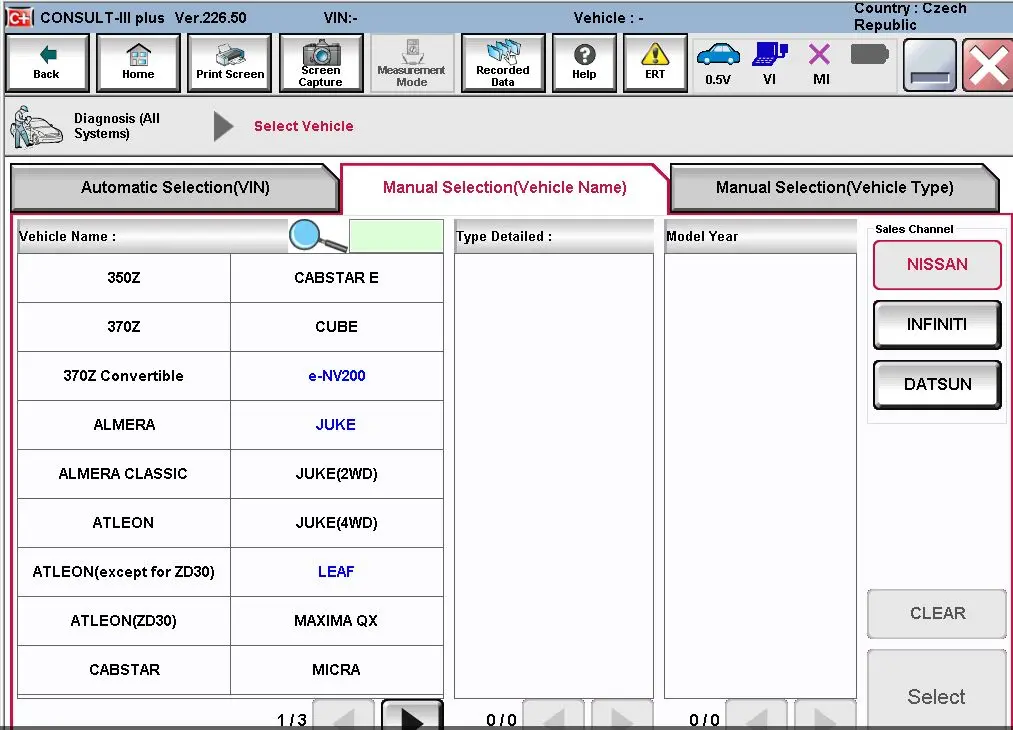Select NISSAN sales channel
This screenshot has width=1013, height=730.
[x=936, y=264]
